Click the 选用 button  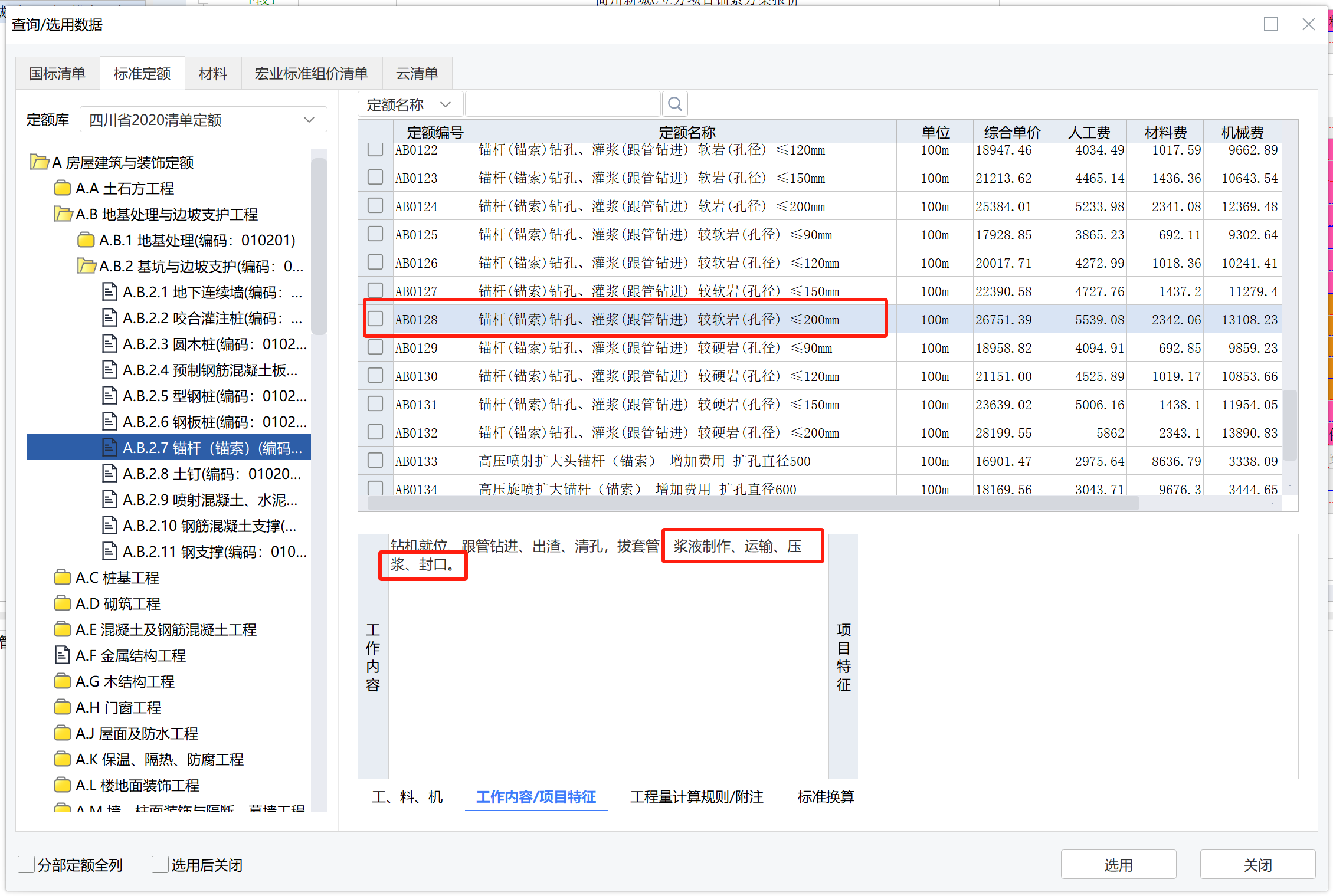pos(1118,865)
